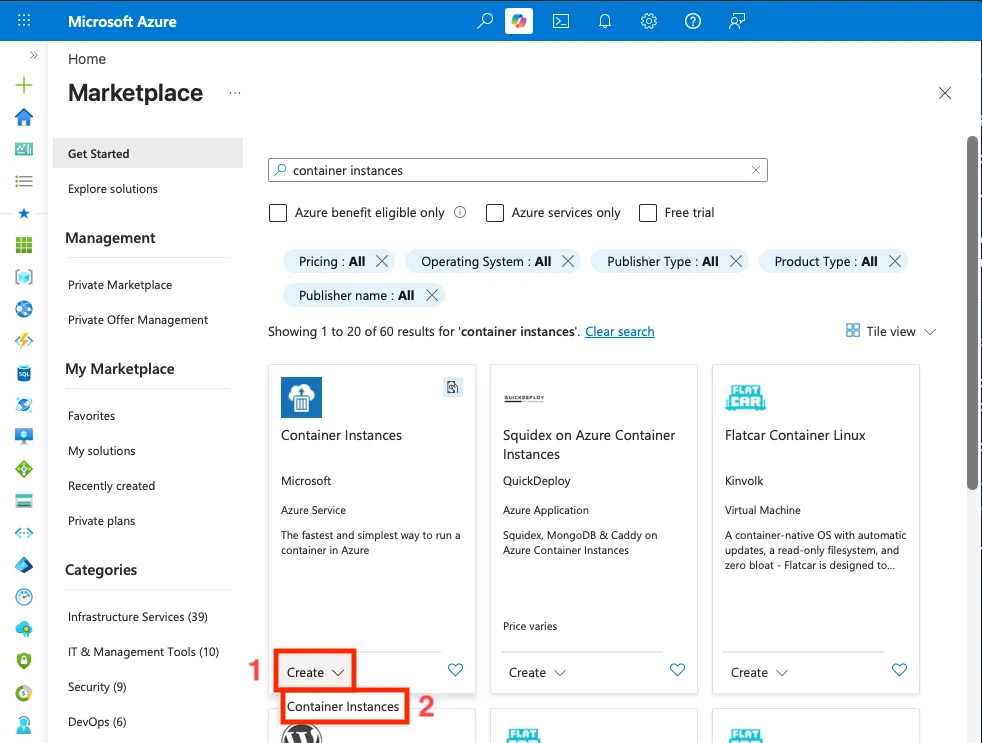Check the Free trial checkbox
Image resolution: width=982 pixels, height=743 pixels.
pyautogui.click(x=648, y=213)
